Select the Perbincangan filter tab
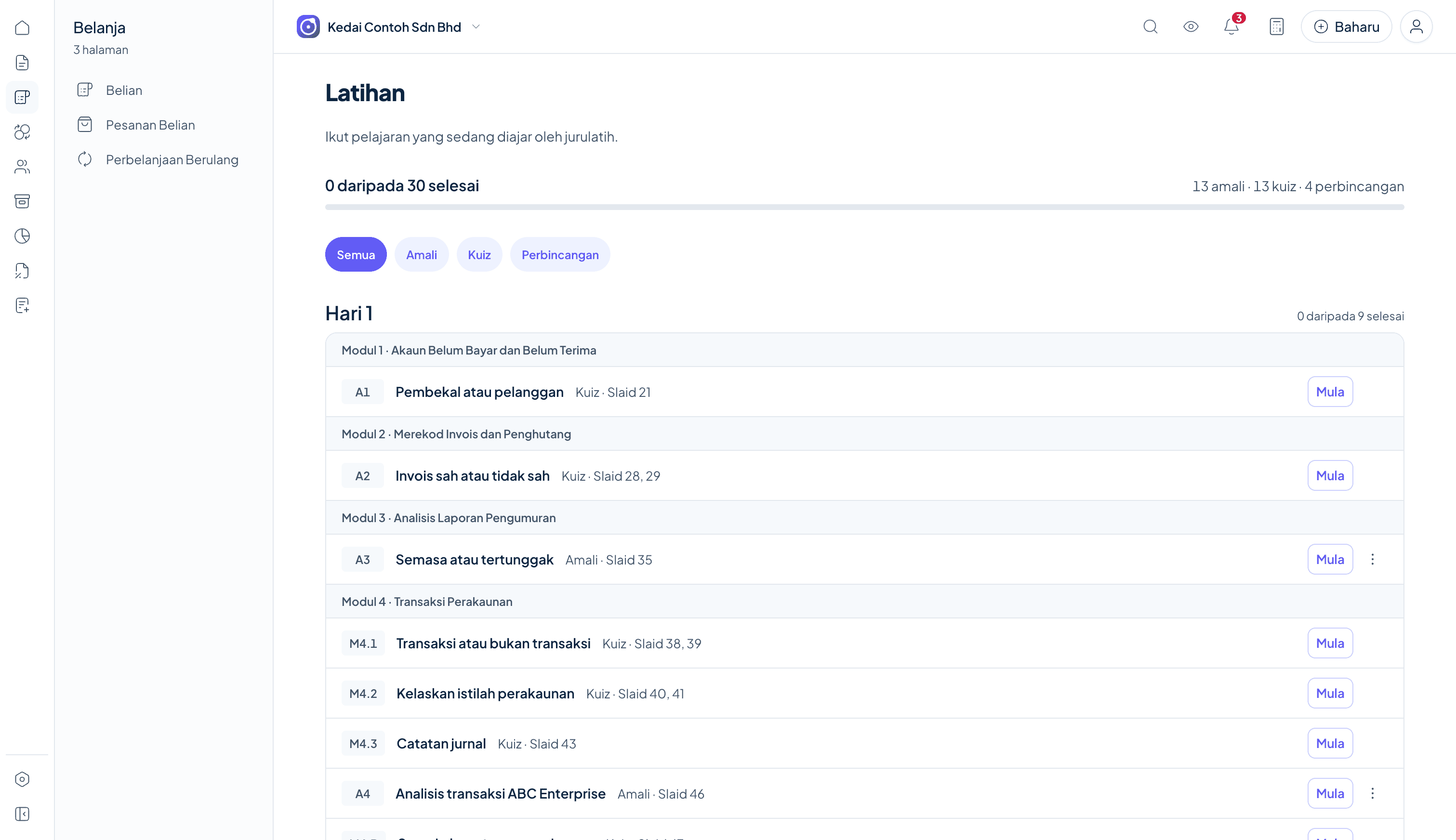 pyautogui.click(x=560, y=254)
